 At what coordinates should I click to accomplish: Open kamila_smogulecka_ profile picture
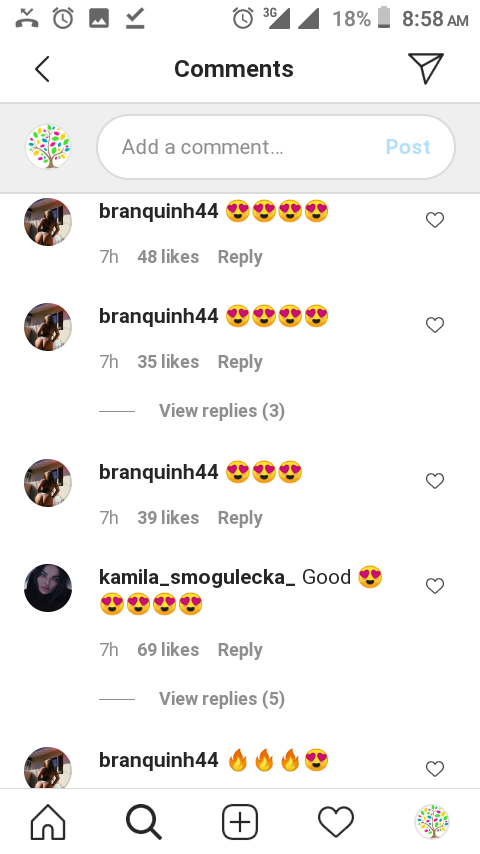[48, 588]
